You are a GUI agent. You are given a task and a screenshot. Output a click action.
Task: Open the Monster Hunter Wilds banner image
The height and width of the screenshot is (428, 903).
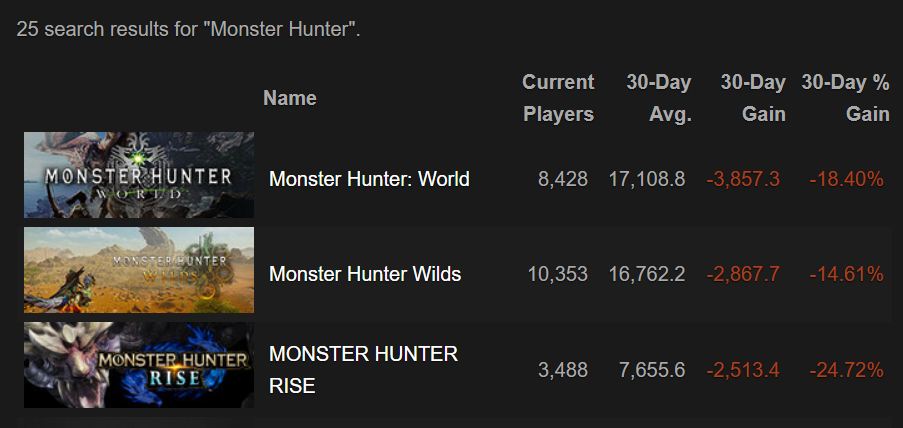pos(139,270)
